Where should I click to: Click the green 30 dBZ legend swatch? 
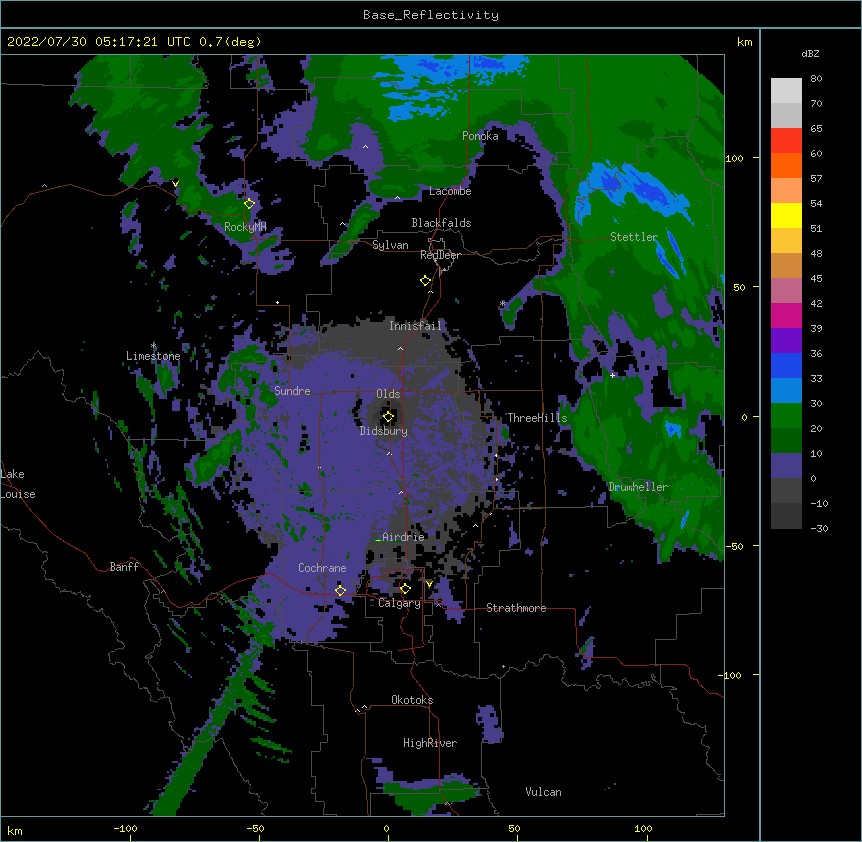(x=786, y=416)
